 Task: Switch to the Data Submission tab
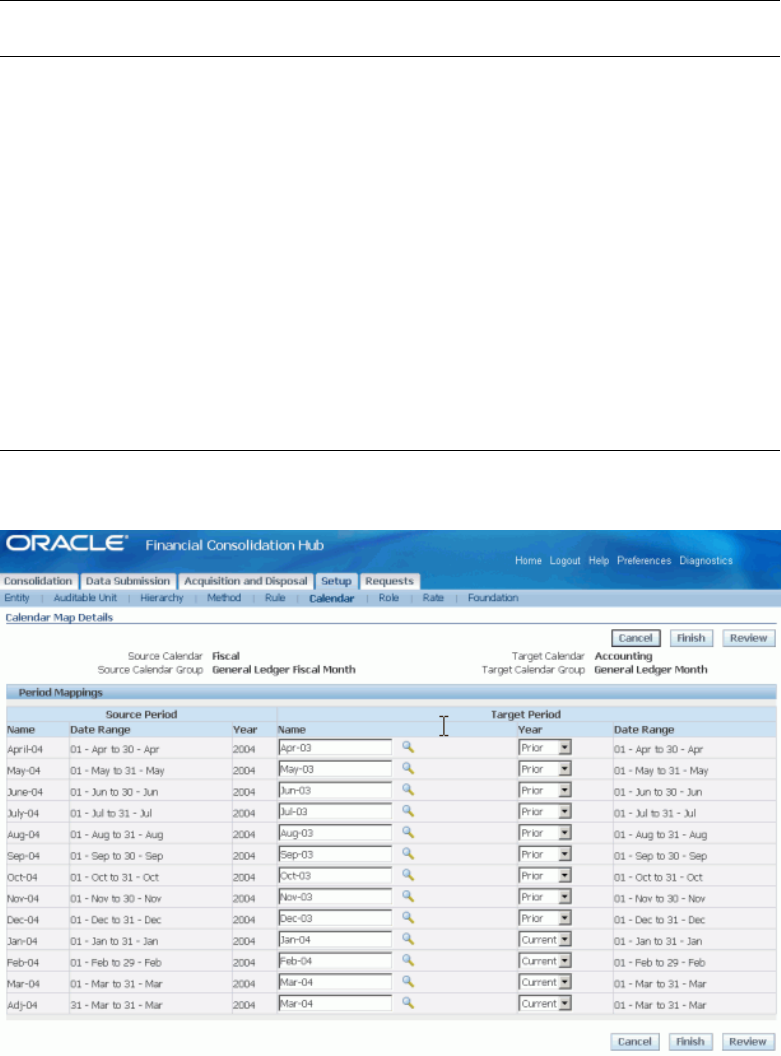click(x=128, y=581)
